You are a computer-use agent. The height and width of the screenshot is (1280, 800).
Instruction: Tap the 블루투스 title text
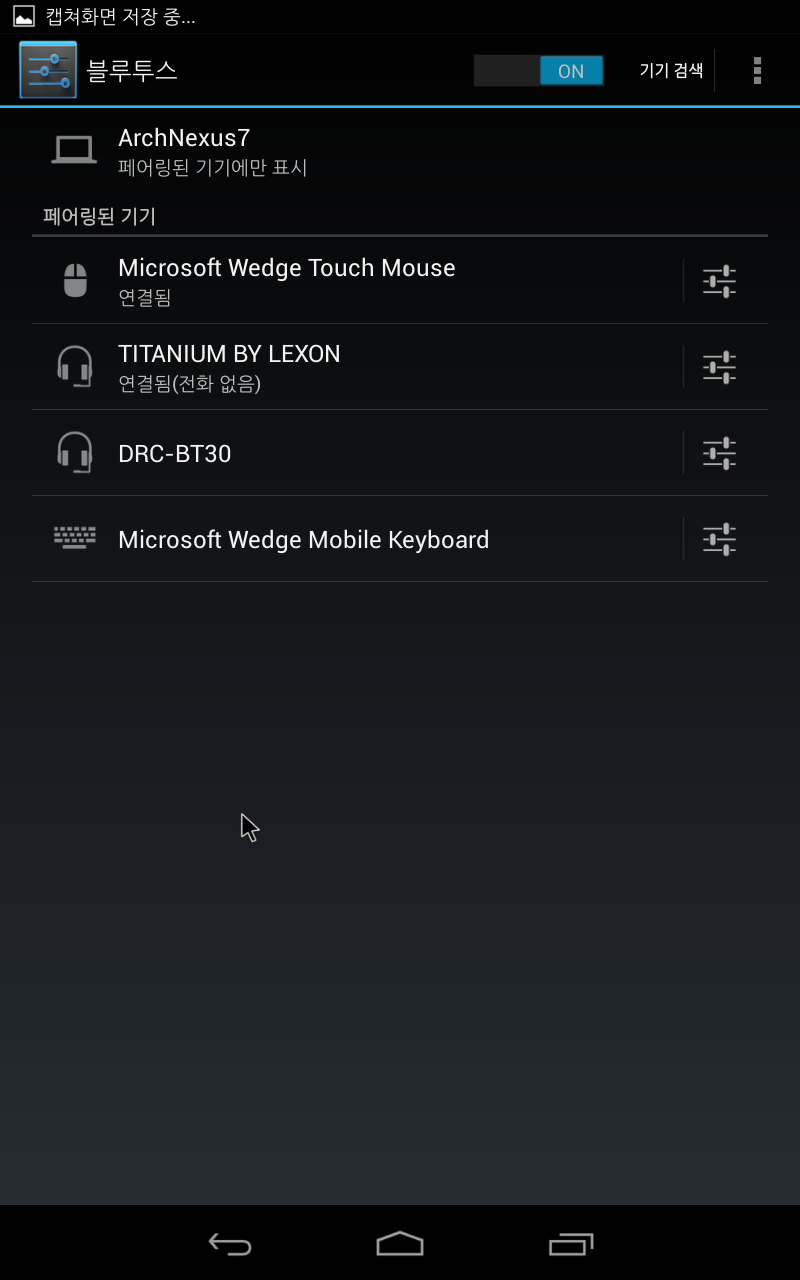[x=132, y=71]
